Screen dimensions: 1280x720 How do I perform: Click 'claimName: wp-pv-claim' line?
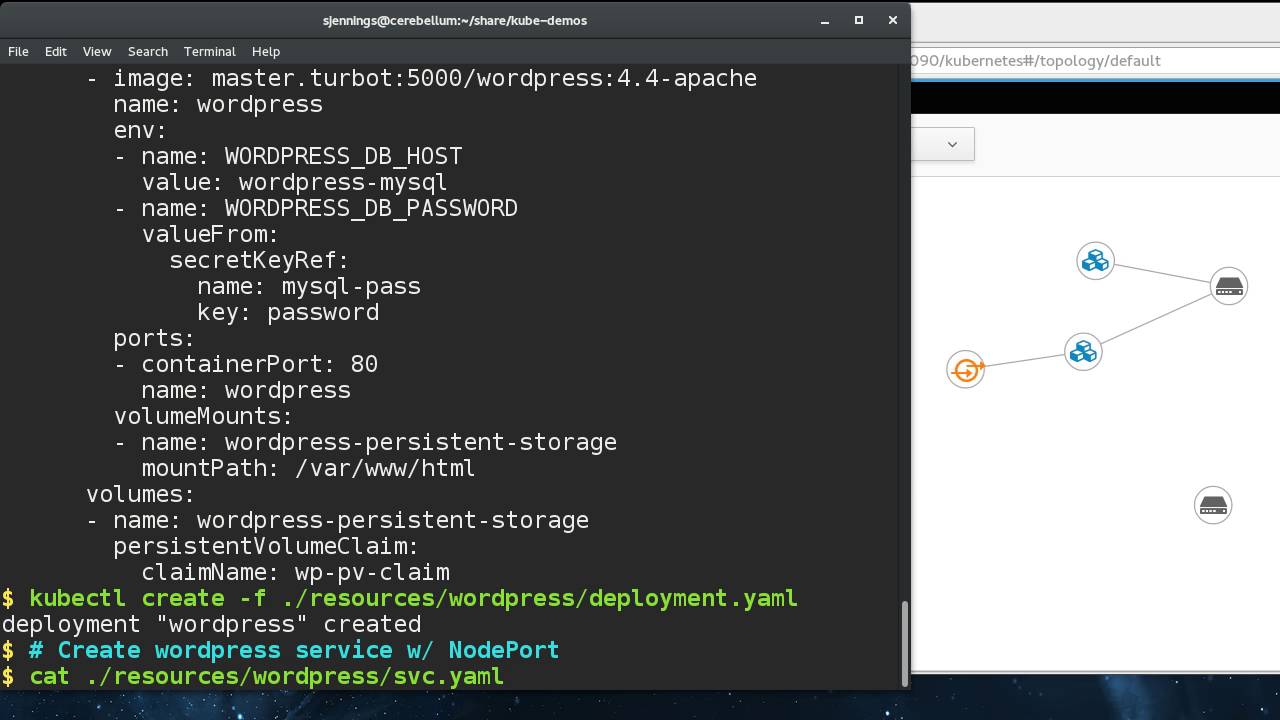(x=295, y=572)
